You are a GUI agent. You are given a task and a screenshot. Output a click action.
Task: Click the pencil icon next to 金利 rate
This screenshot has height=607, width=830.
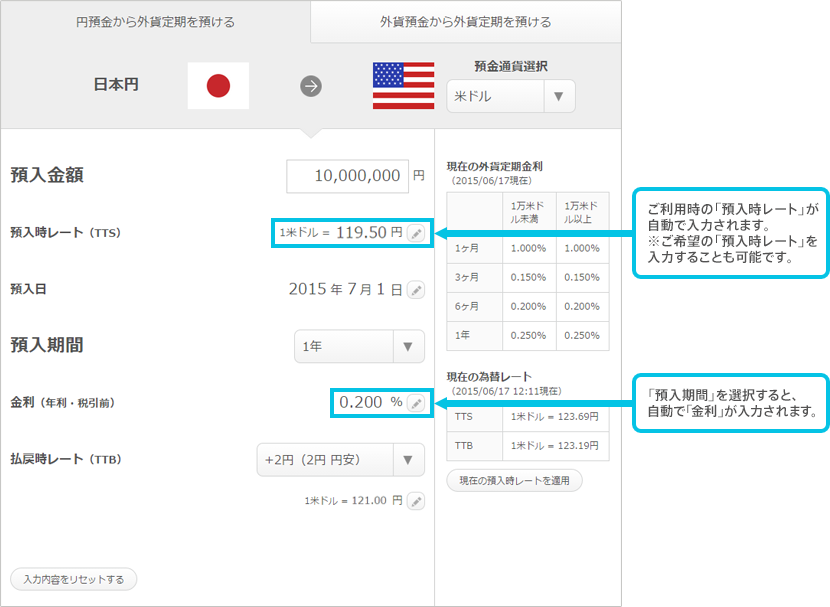(416, 403)
